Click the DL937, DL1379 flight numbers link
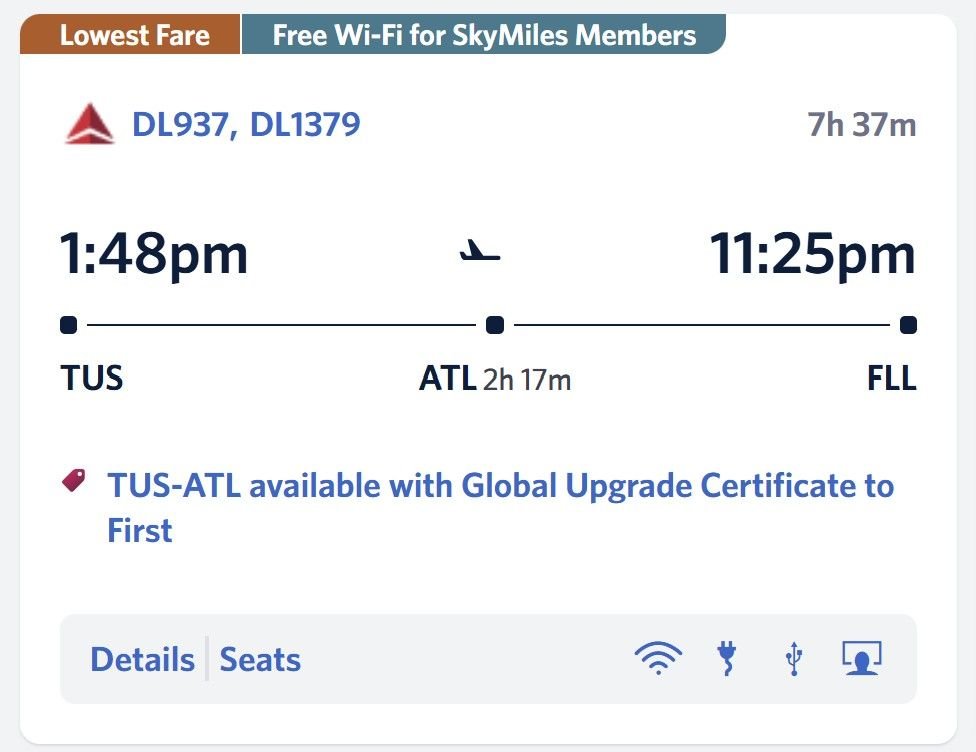Image resolution: width=976 pixels, height=752 pixels. pyautogui.click(x=246, y=125)
